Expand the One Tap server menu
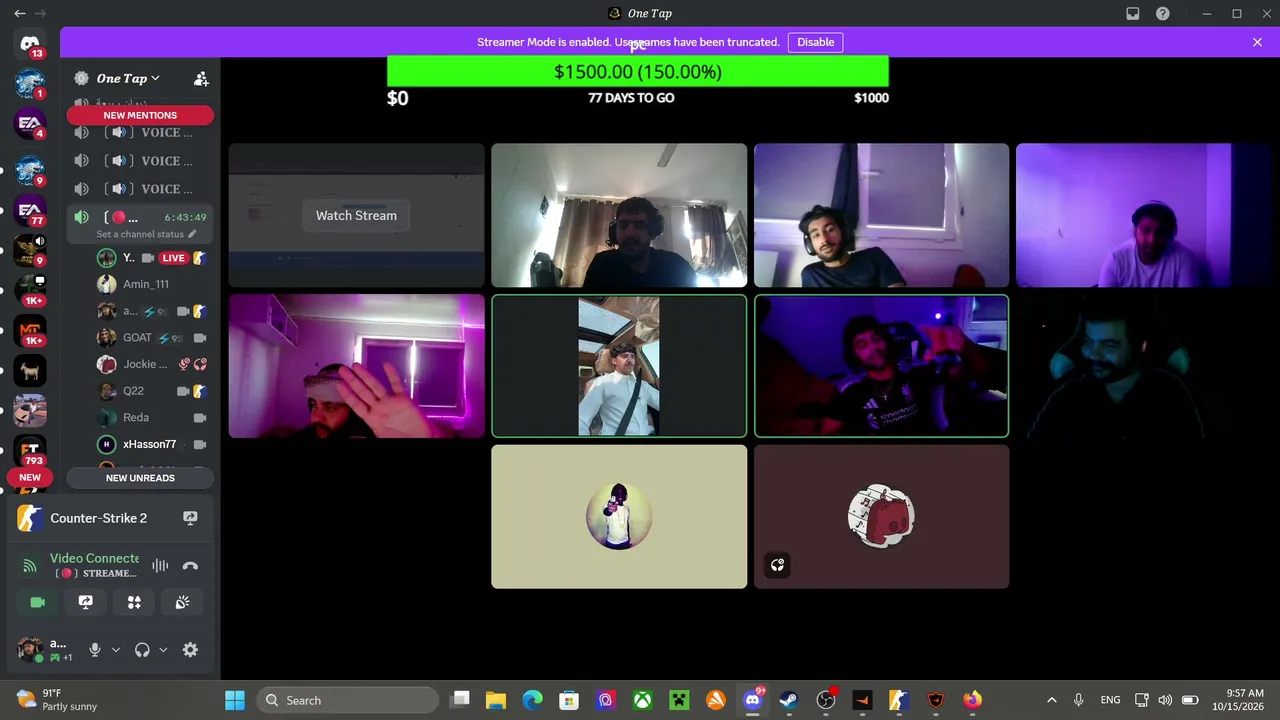1280x720 pixels. pyautogui.click(x=127, y=78)
